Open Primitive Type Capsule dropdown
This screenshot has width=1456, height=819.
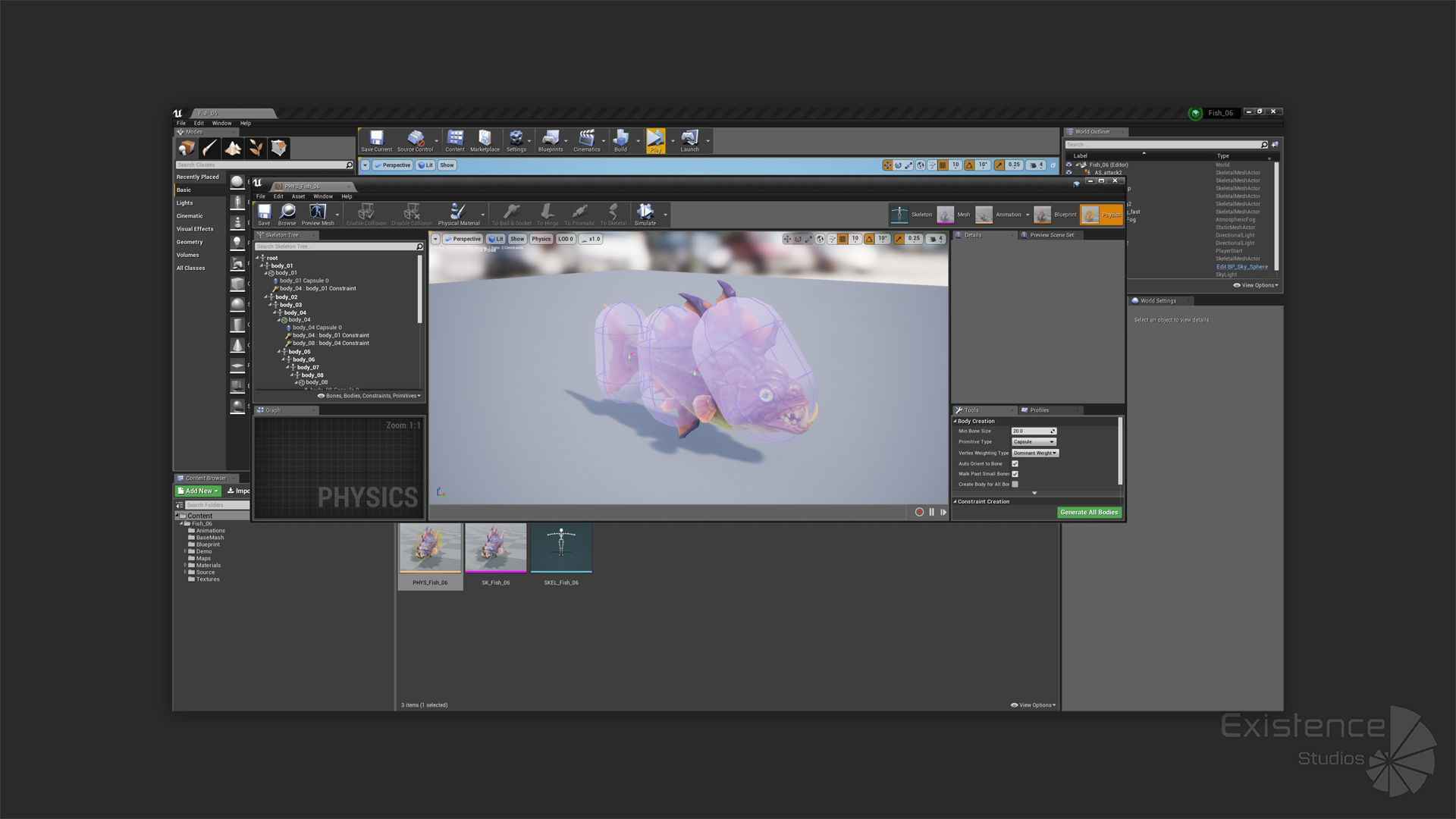pos(1034,441)
